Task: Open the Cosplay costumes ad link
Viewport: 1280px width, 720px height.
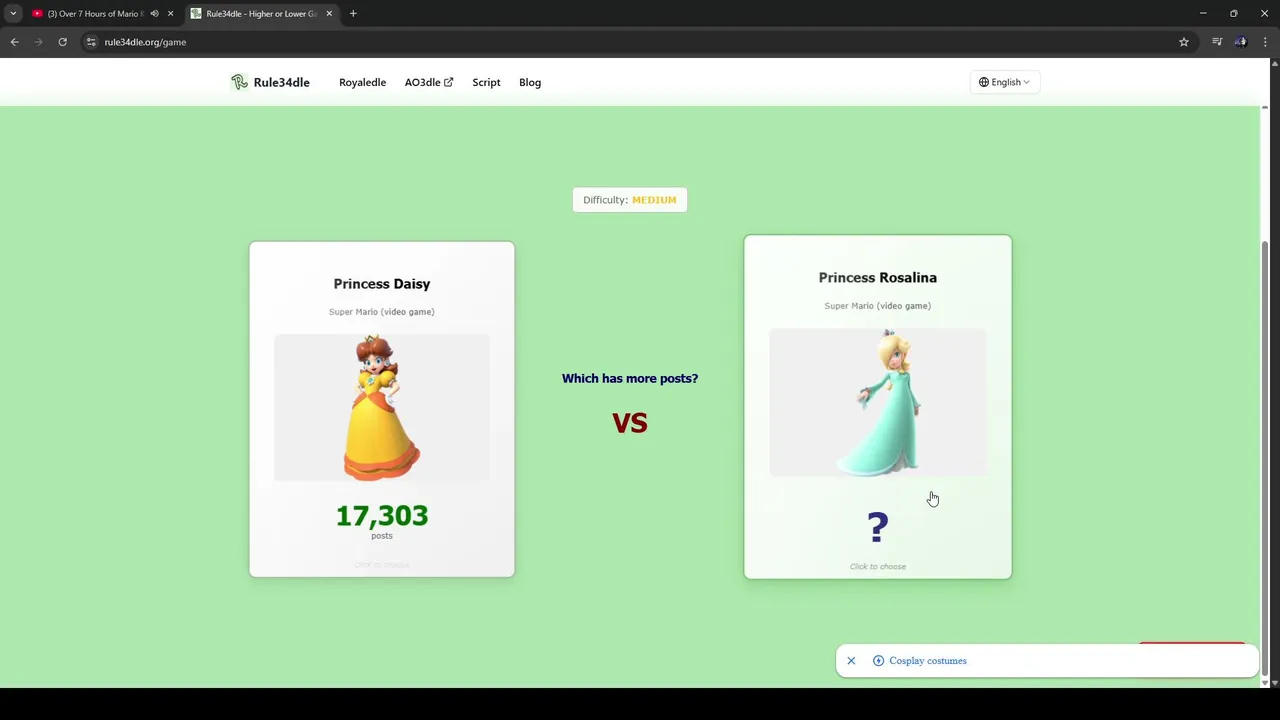Action: tap(928, 661)
